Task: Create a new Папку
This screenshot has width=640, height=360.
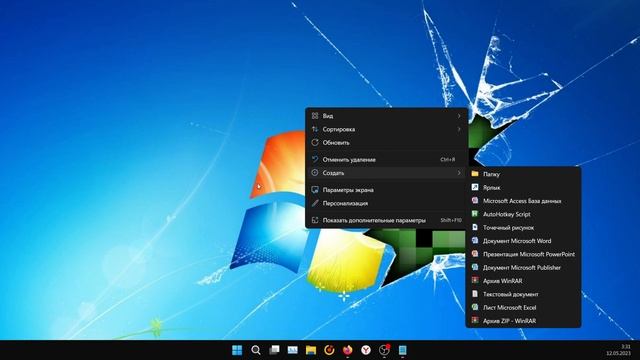Action: (x=523, y=174)
